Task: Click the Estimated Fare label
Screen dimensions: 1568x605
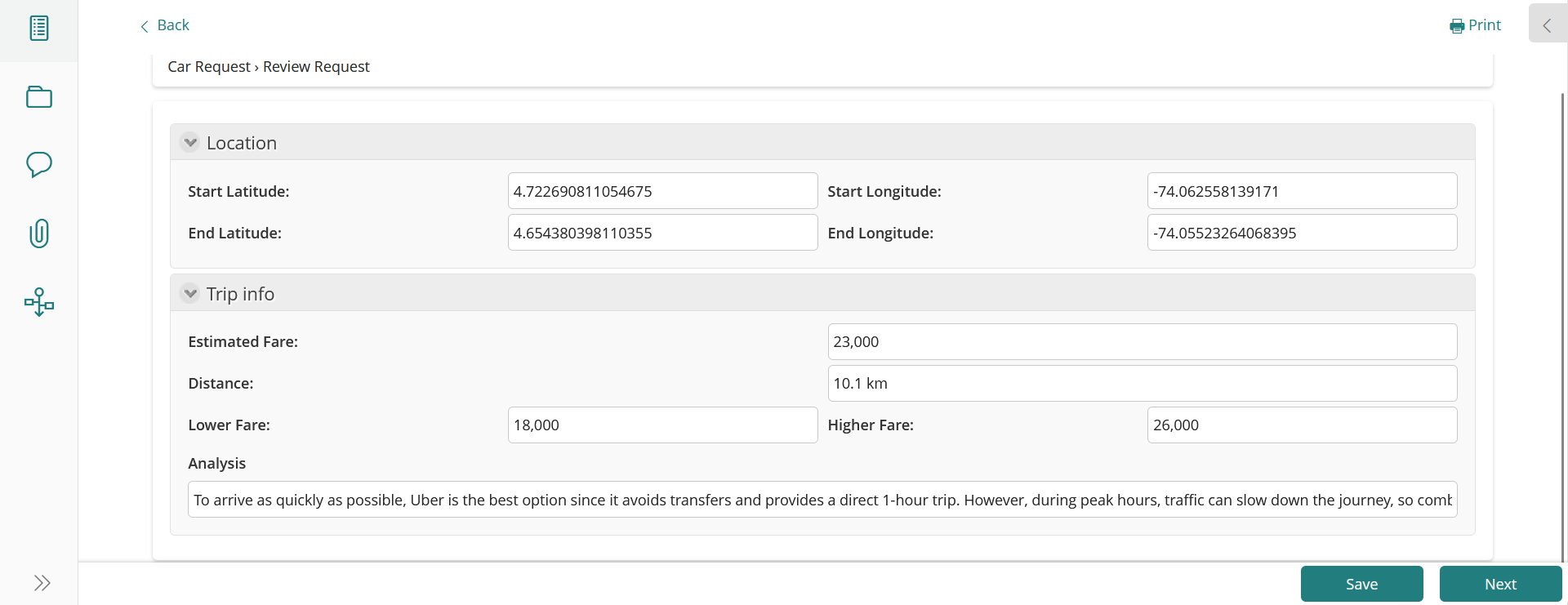Action: pyautogui.click(x=243, y=341)
